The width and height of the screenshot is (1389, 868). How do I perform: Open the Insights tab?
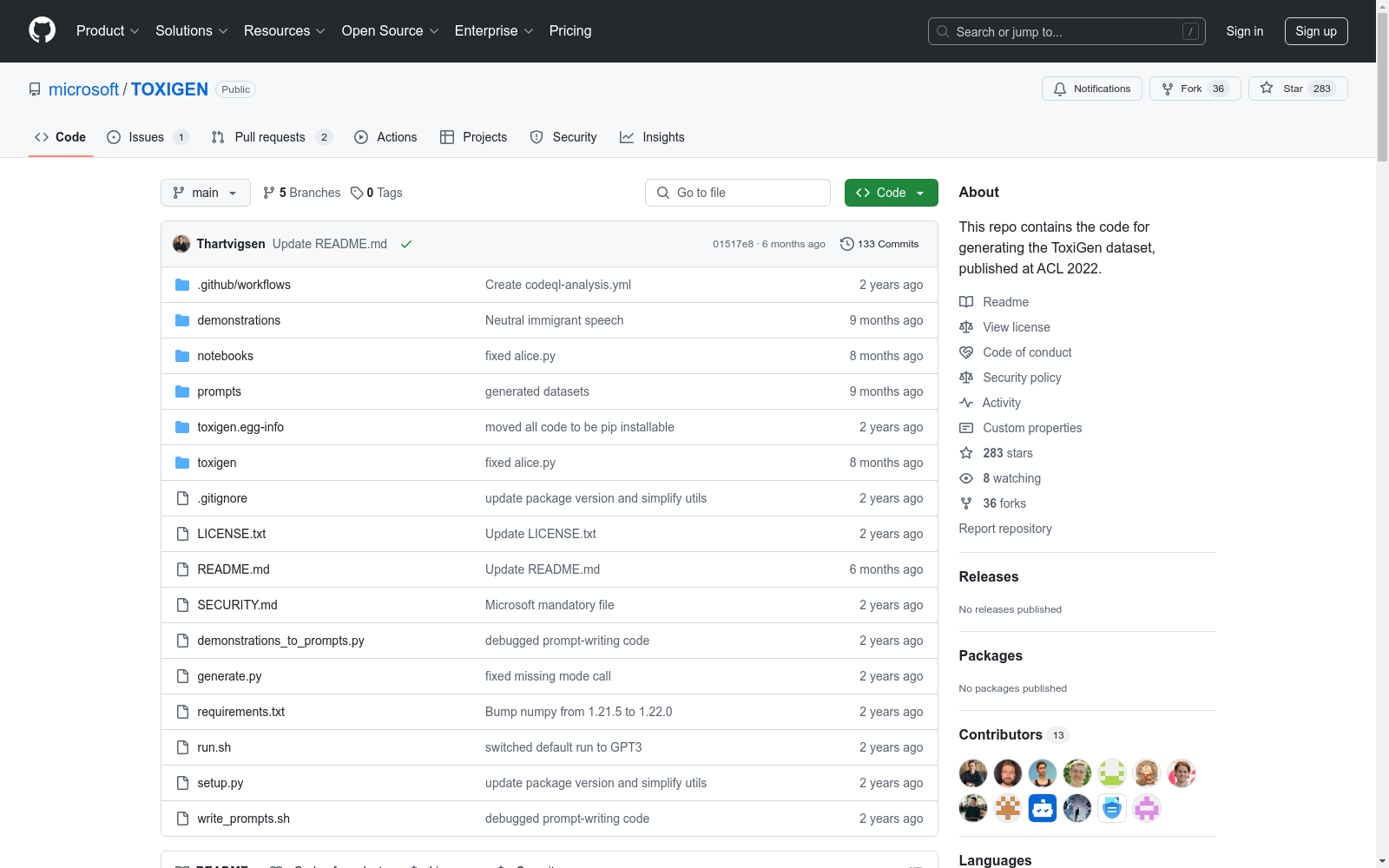point(652,137)
